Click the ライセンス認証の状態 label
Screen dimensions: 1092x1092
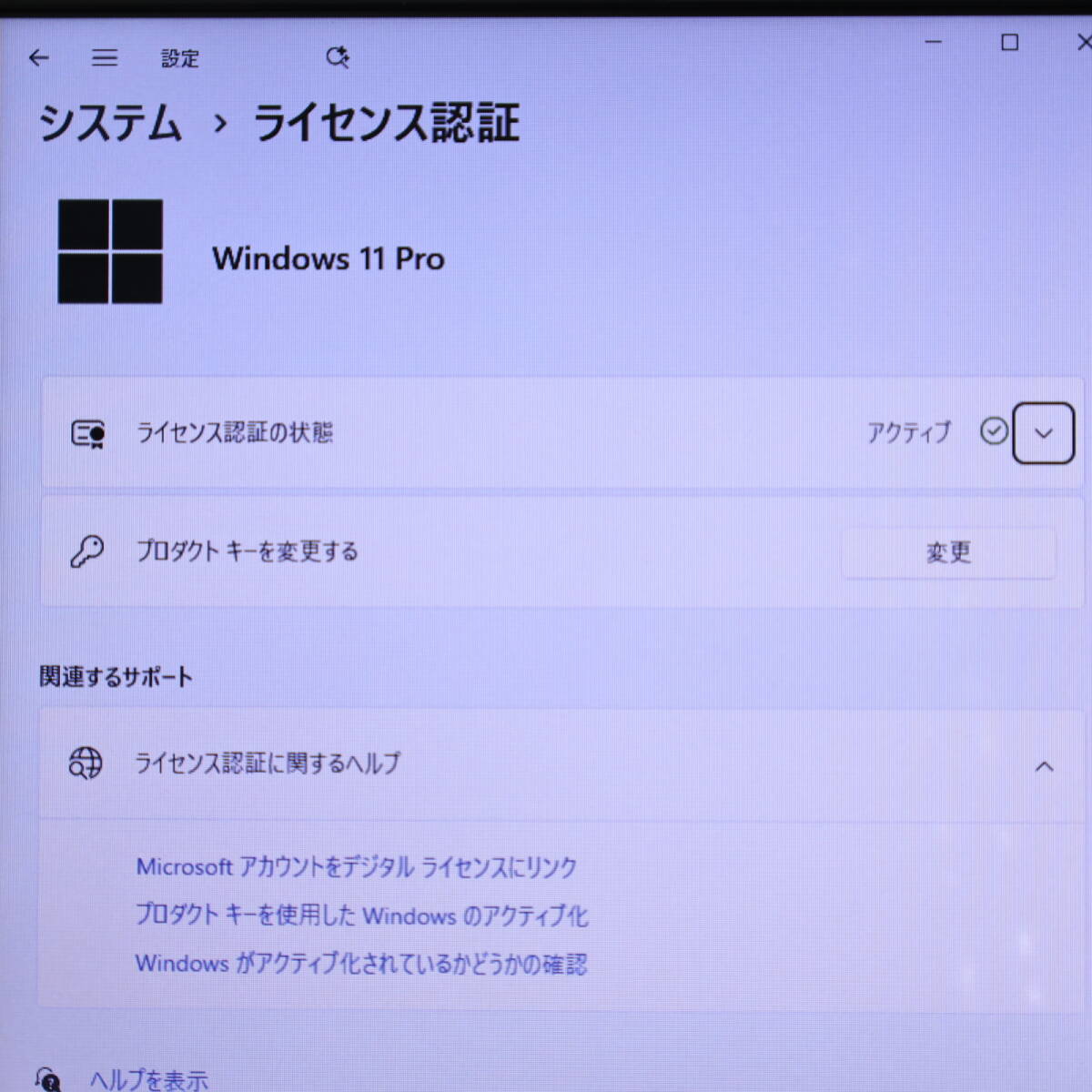(235, 432)
